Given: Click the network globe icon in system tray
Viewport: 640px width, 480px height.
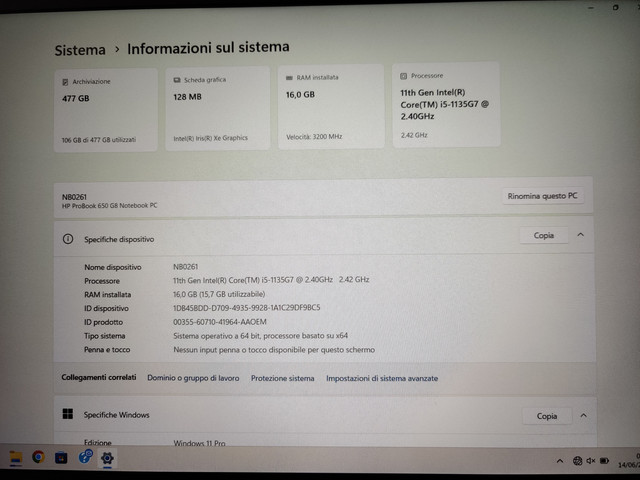Looking at the screenshot, I should (x=577, y=460).
